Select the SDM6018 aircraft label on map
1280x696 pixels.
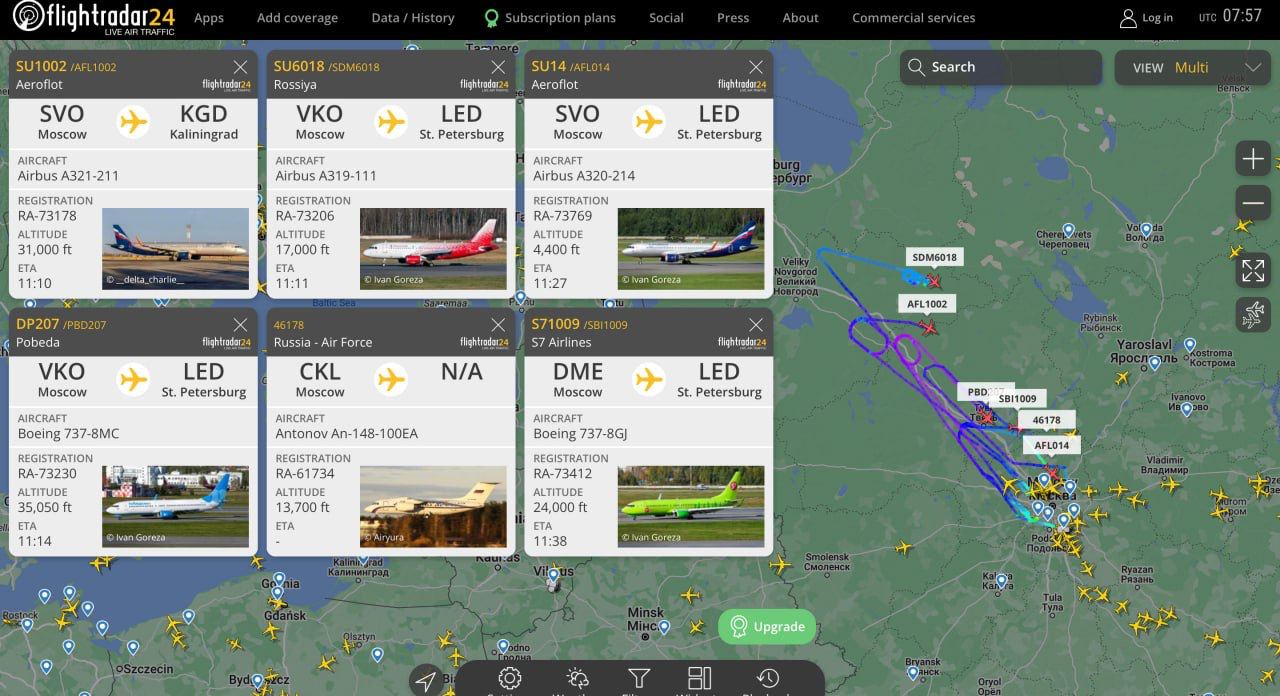[934, 257]
